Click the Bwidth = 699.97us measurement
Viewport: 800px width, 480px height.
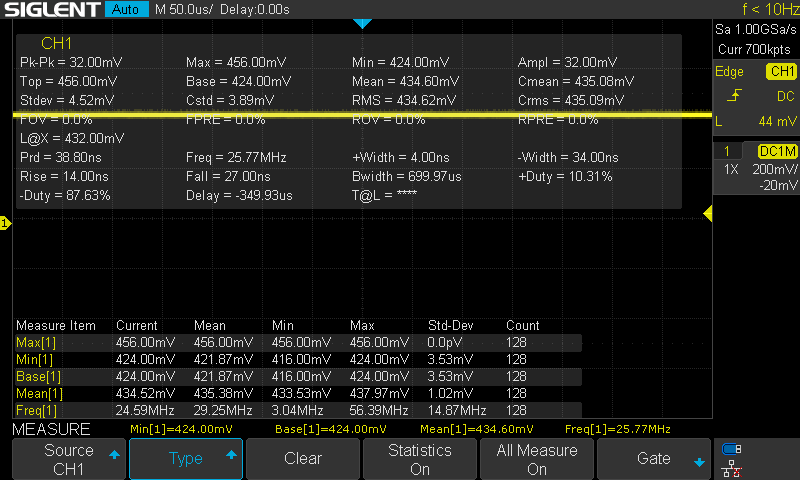407,176
